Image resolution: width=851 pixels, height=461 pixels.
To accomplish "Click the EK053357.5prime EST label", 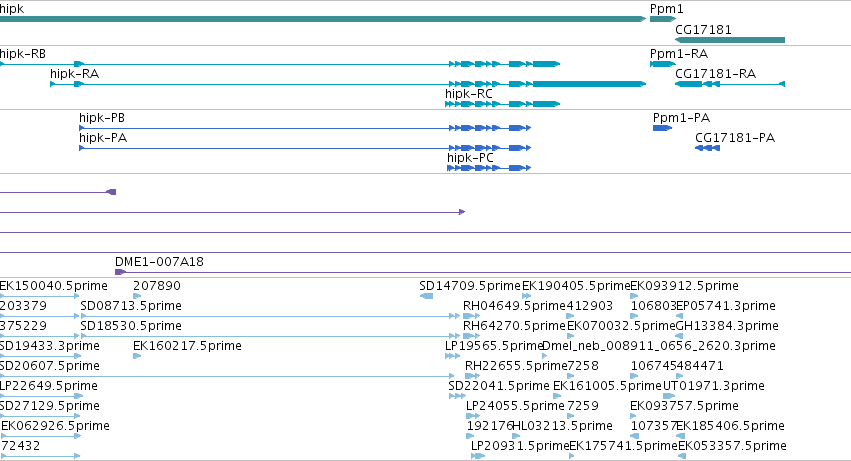I will 732,446.
